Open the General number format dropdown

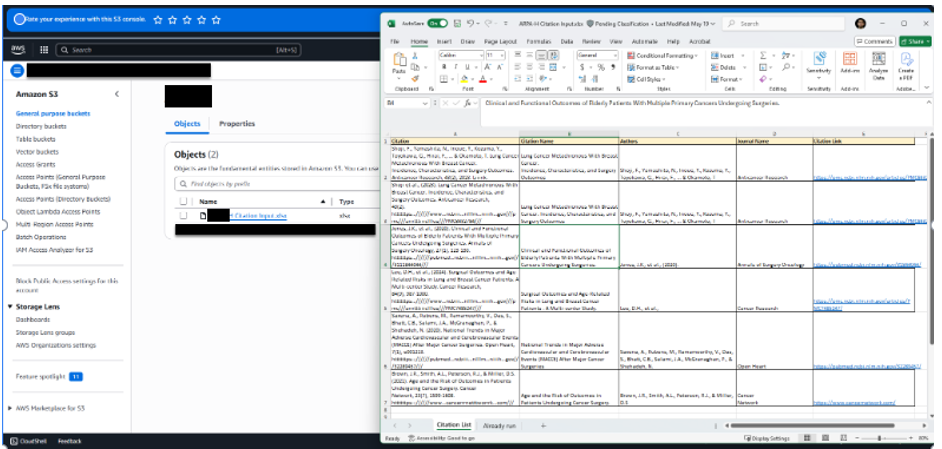coord(615,55)
